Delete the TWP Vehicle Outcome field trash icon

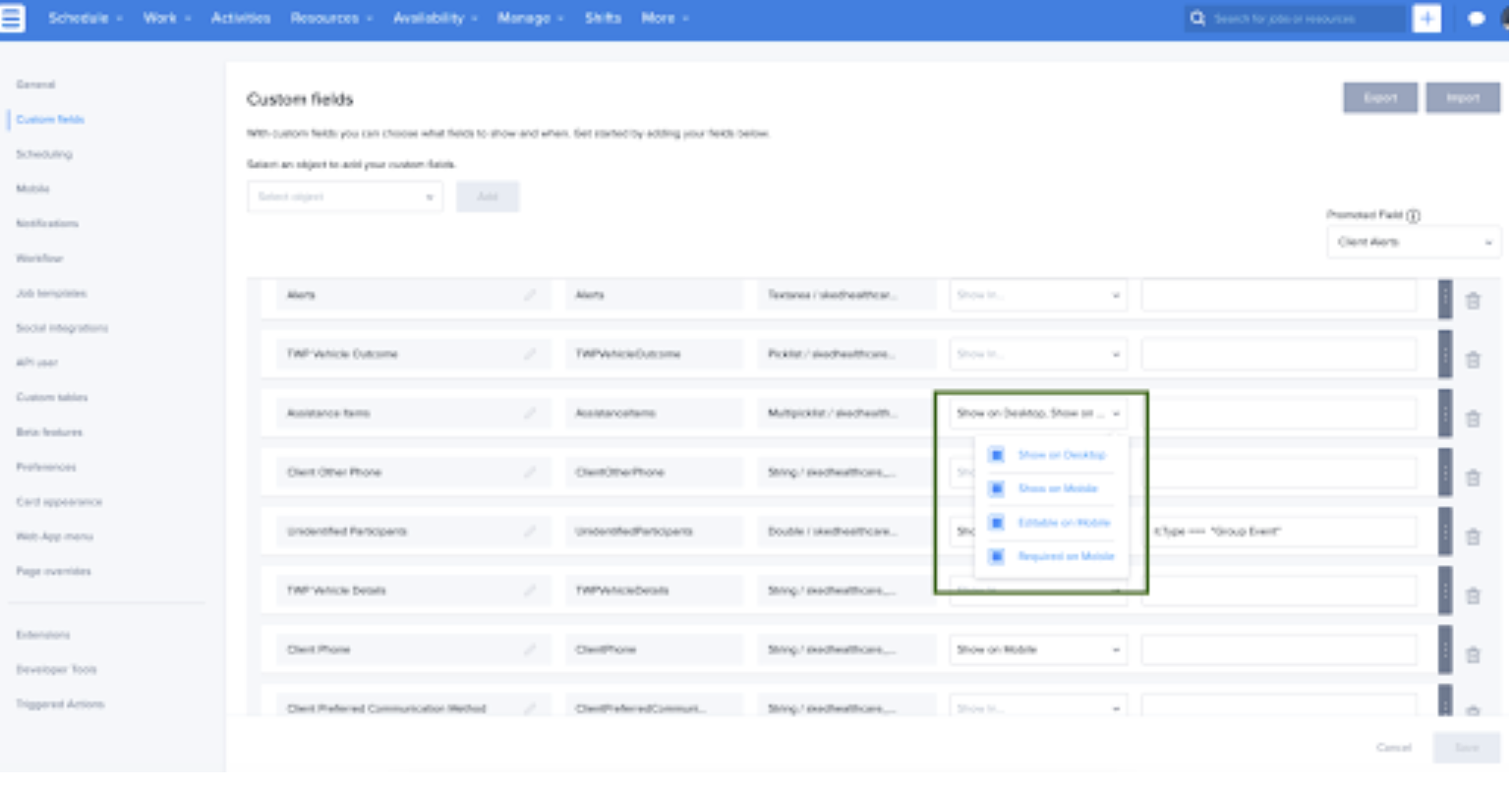click(1473, 360)
